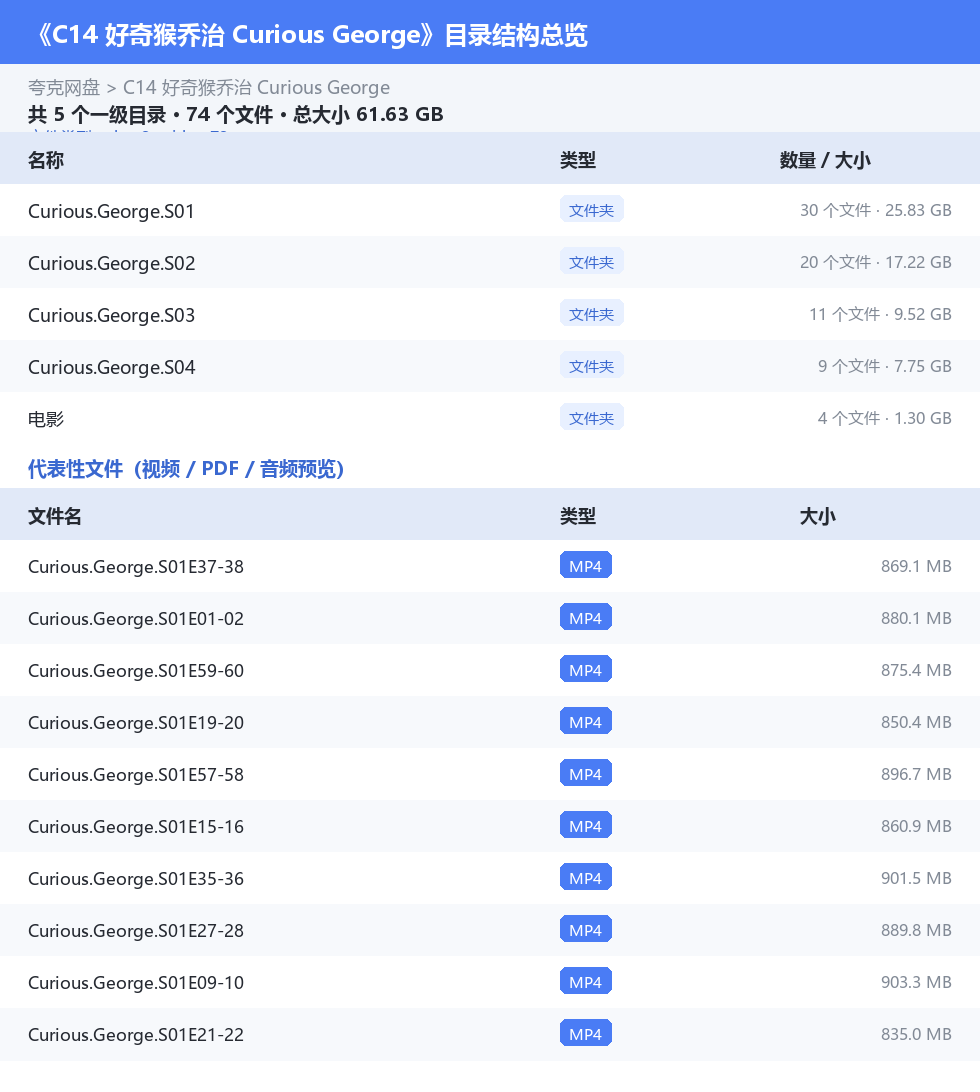
Task: Click the 896.7 MB size value
Action: click(x=917, y=774)
